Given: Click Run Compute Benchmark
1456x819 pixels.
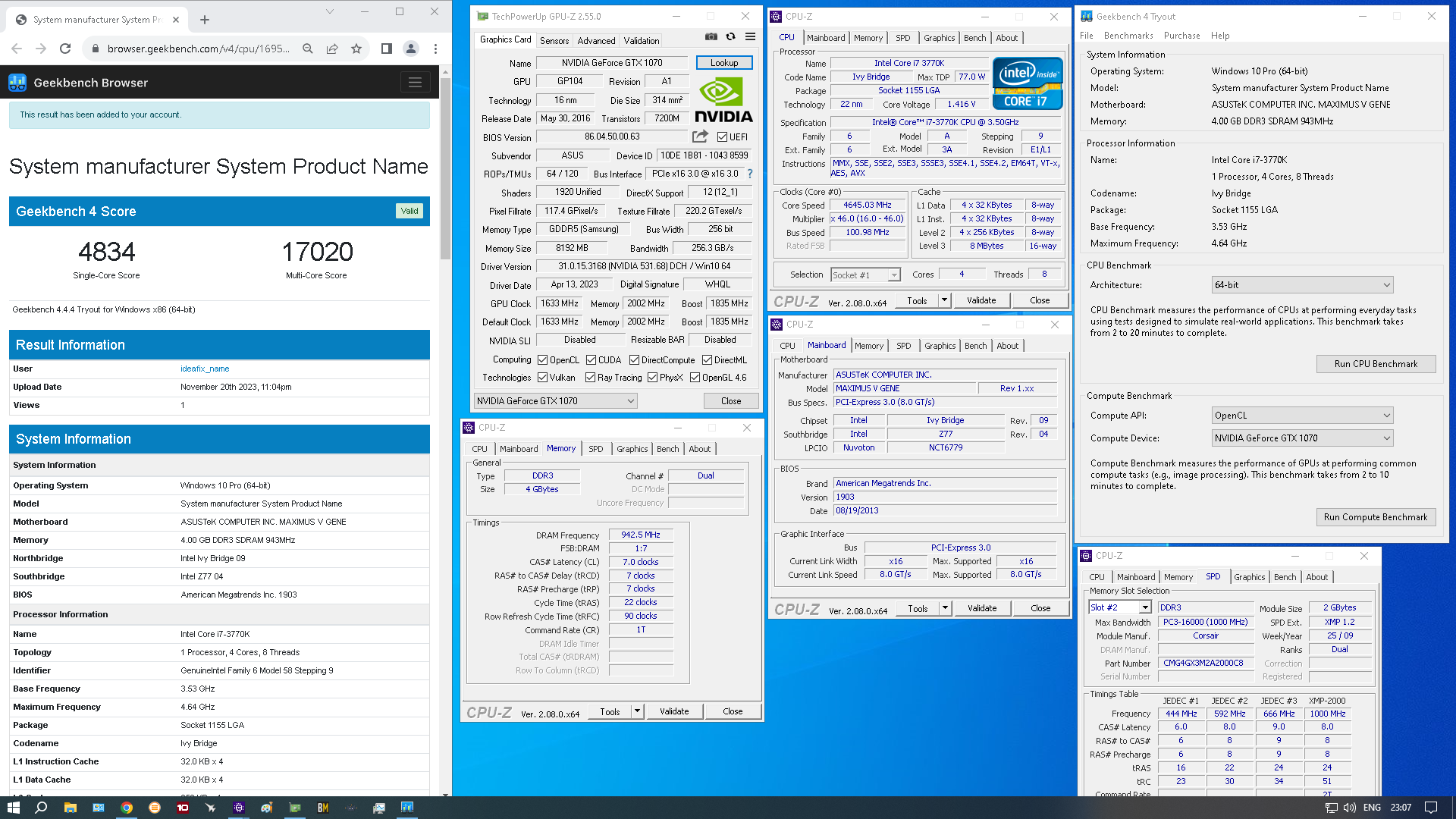Looking at the screenshot, I should (1376, 517).
